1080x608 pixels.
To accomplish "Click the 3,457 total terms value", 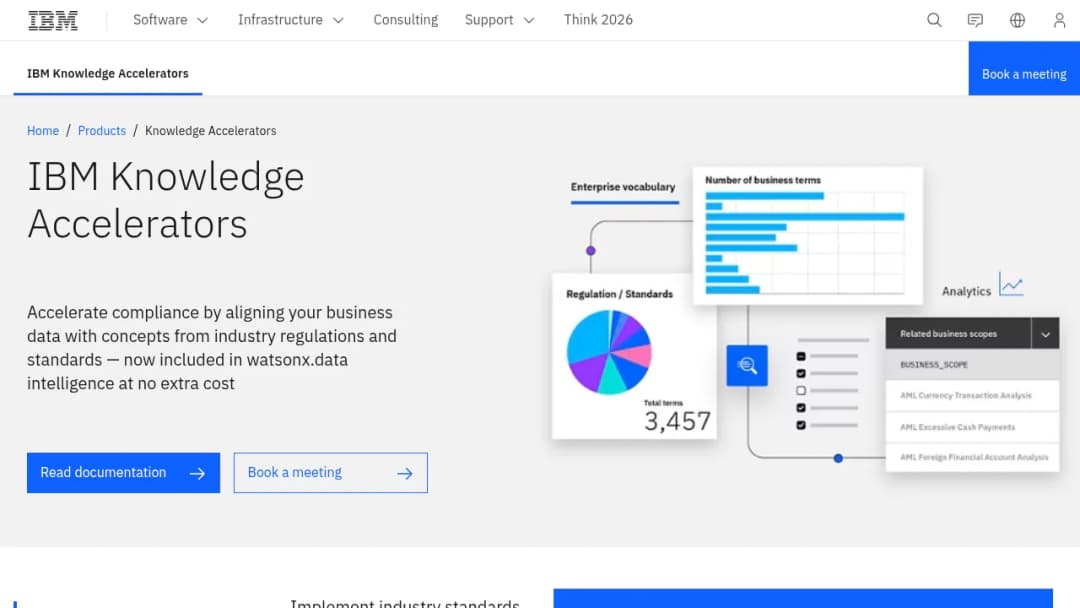I will [x=677, y=421].
